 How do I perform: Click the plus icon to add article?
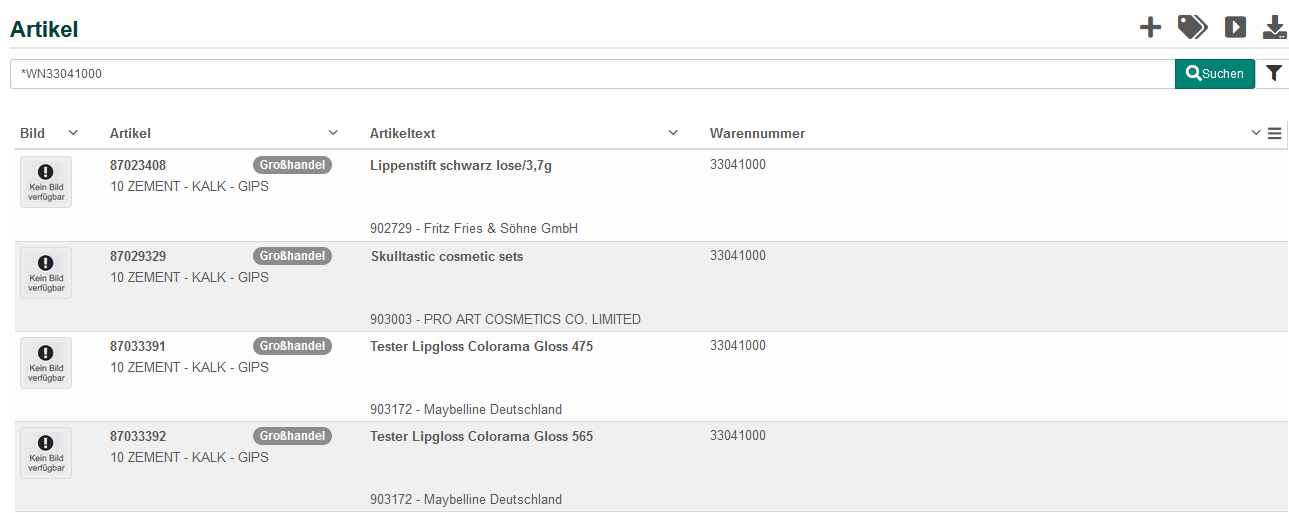tap(1151, 27)
